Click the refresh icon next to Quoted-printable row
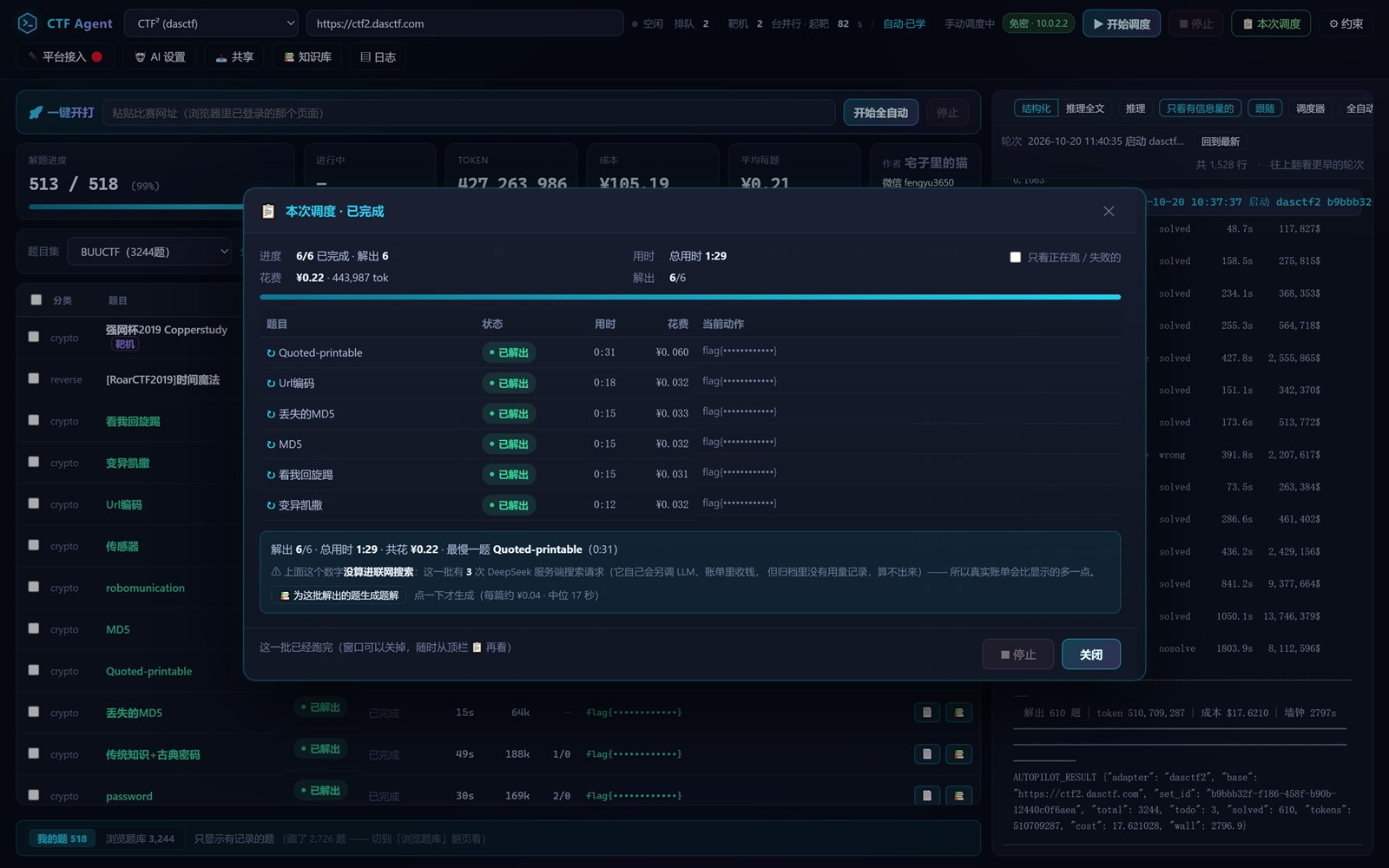 (271, 353)
